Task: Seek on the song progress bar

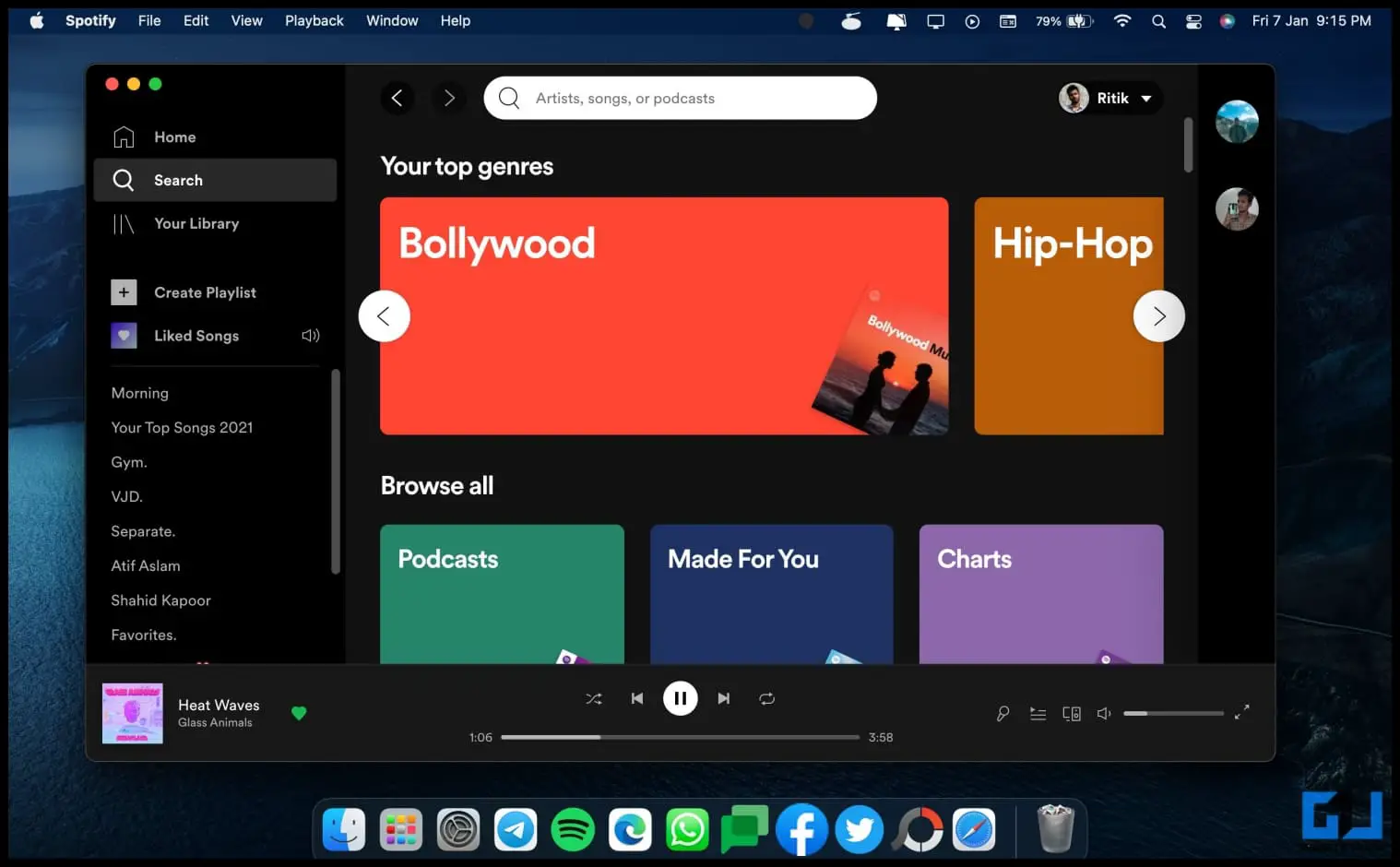Action: coord(681,737)
